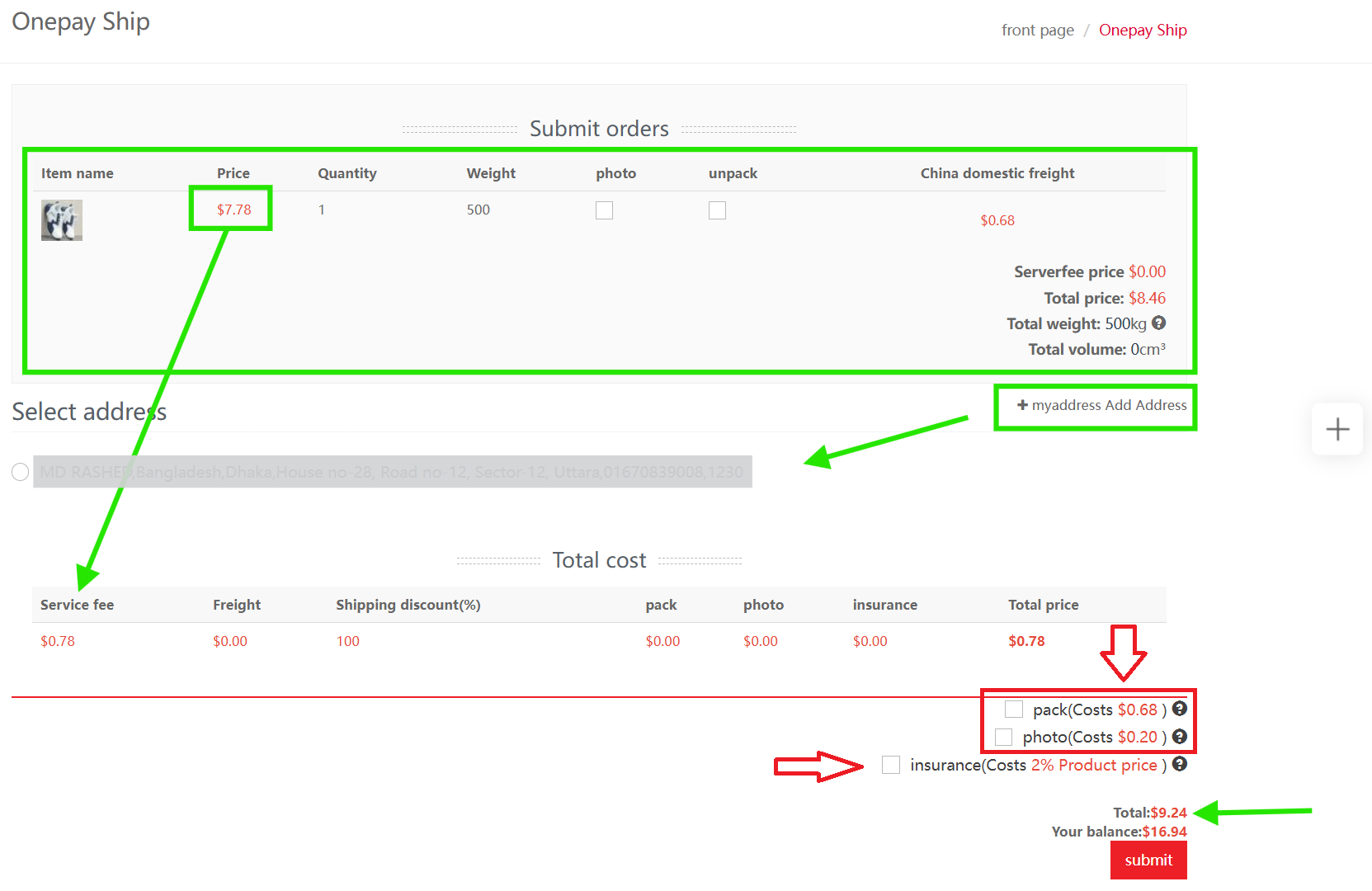Click the China domestic freight amount $0.68
The width and height of the screenshot is (1372, 891).
click(x=997, y=220)
